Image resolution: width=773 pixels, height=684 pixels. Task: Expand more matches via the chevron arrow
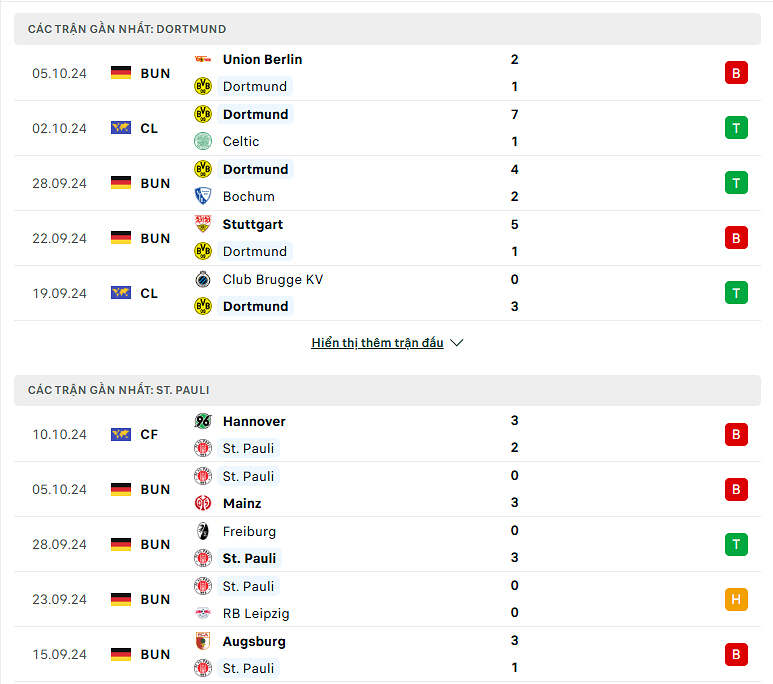pos(457,342)
